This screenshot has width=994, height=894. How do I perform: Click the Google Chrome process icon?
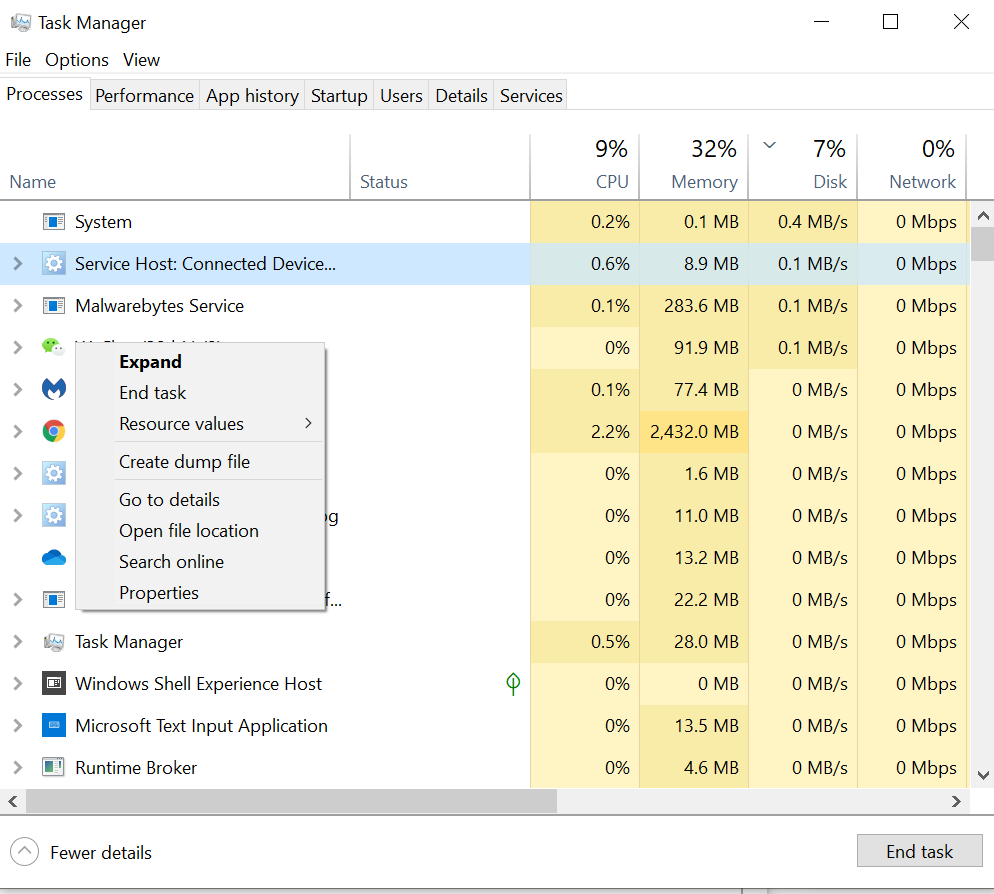(54, 432)
